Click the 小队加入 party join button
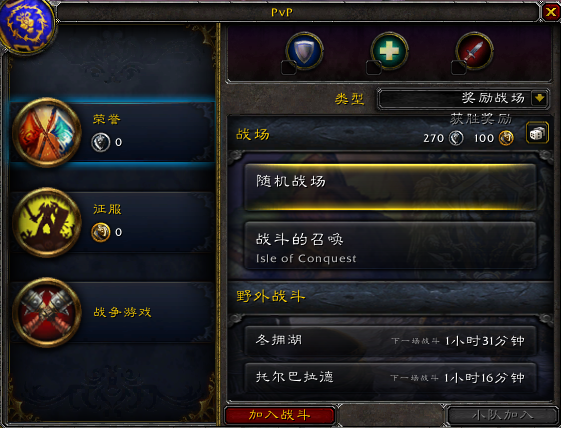 point(502,415)
